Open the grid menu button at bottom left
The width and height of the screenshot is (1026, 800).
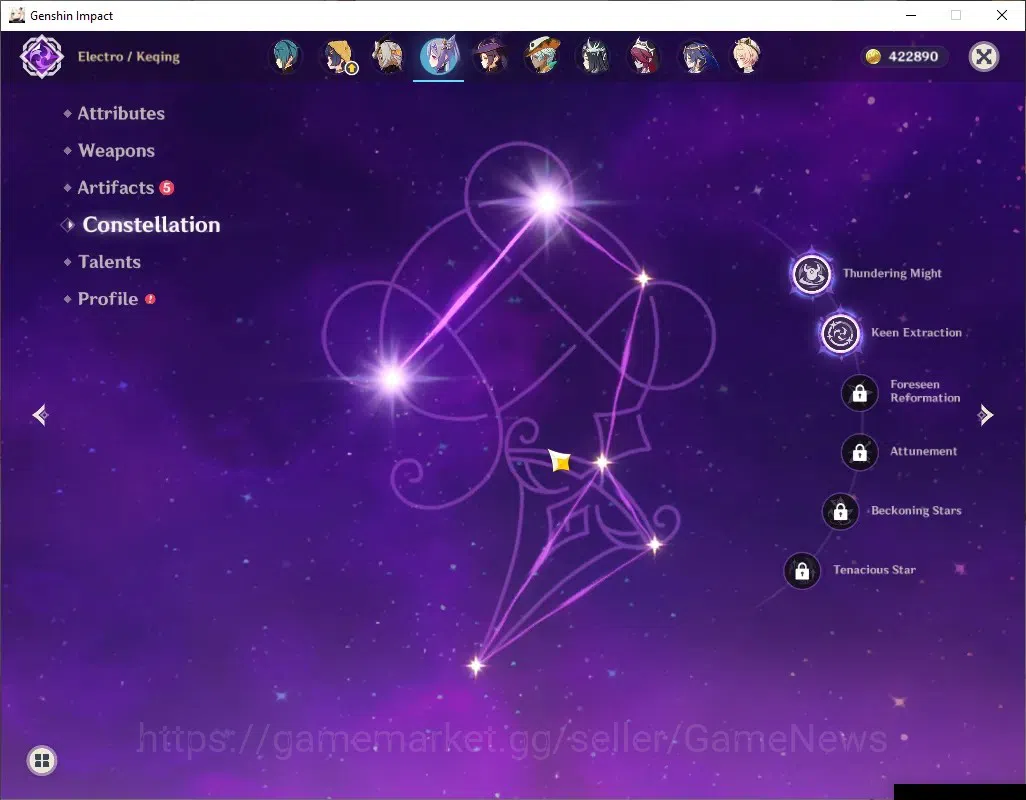click(42, 761)
